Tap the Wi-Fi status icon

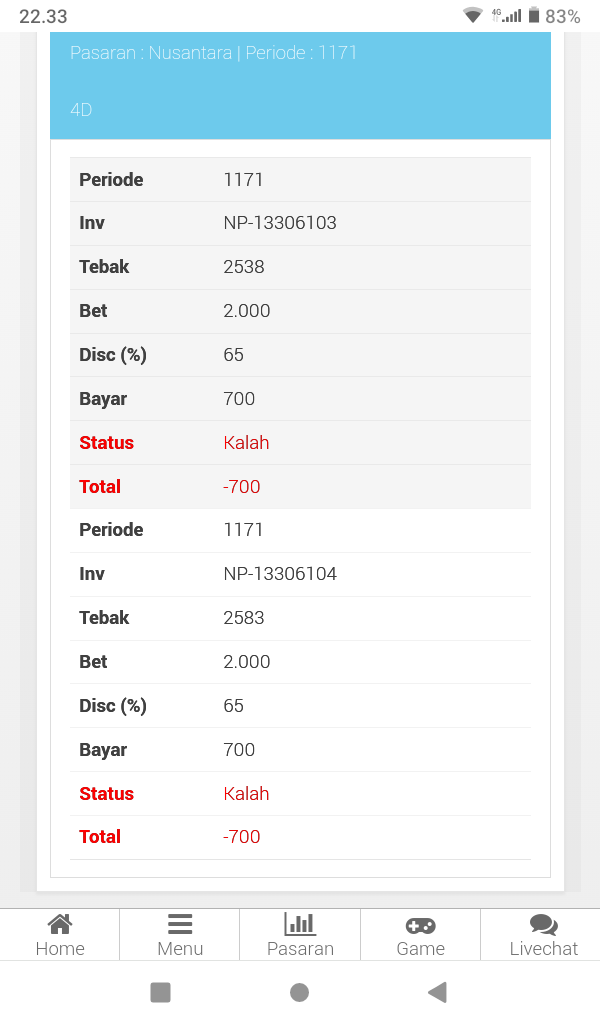point(473,16)
